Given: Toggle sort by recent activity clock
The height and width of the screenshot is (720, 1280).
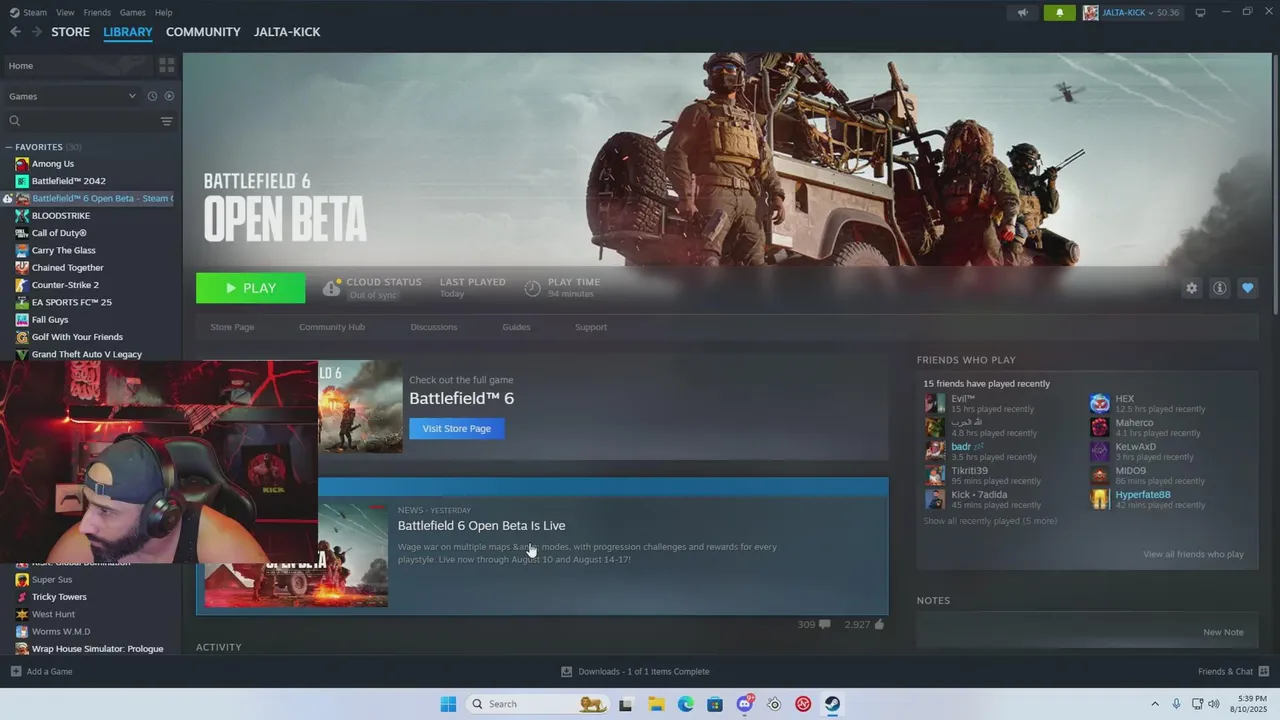Looking at the screenshot, I should 152,96.
